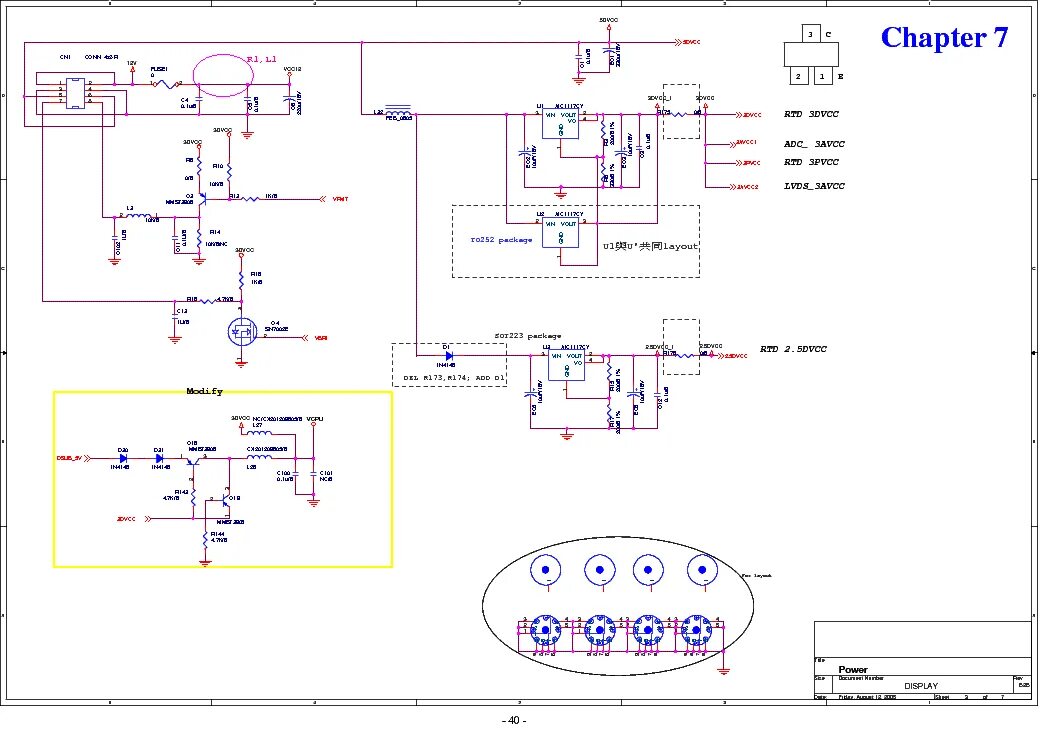This screenshot has width=1053, height=744.
Task: Select the C101 capacitor symbol
Action: click(x=314, y=473)
